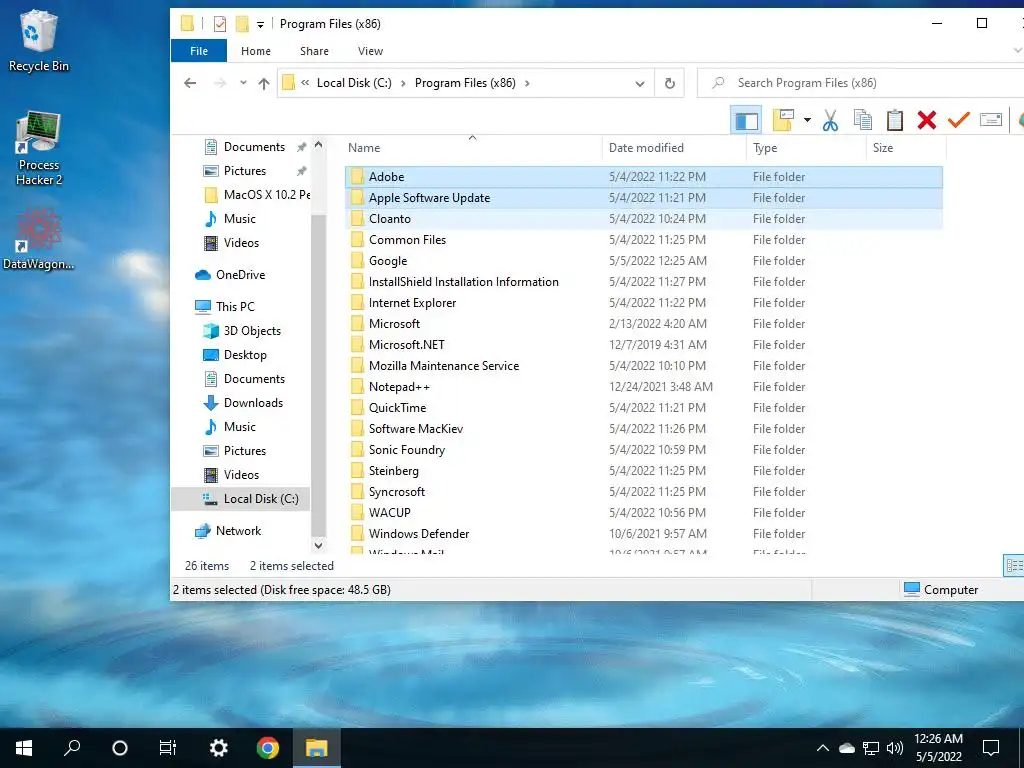Expand the folder options dropdown arrow

(x=807, y=120)
